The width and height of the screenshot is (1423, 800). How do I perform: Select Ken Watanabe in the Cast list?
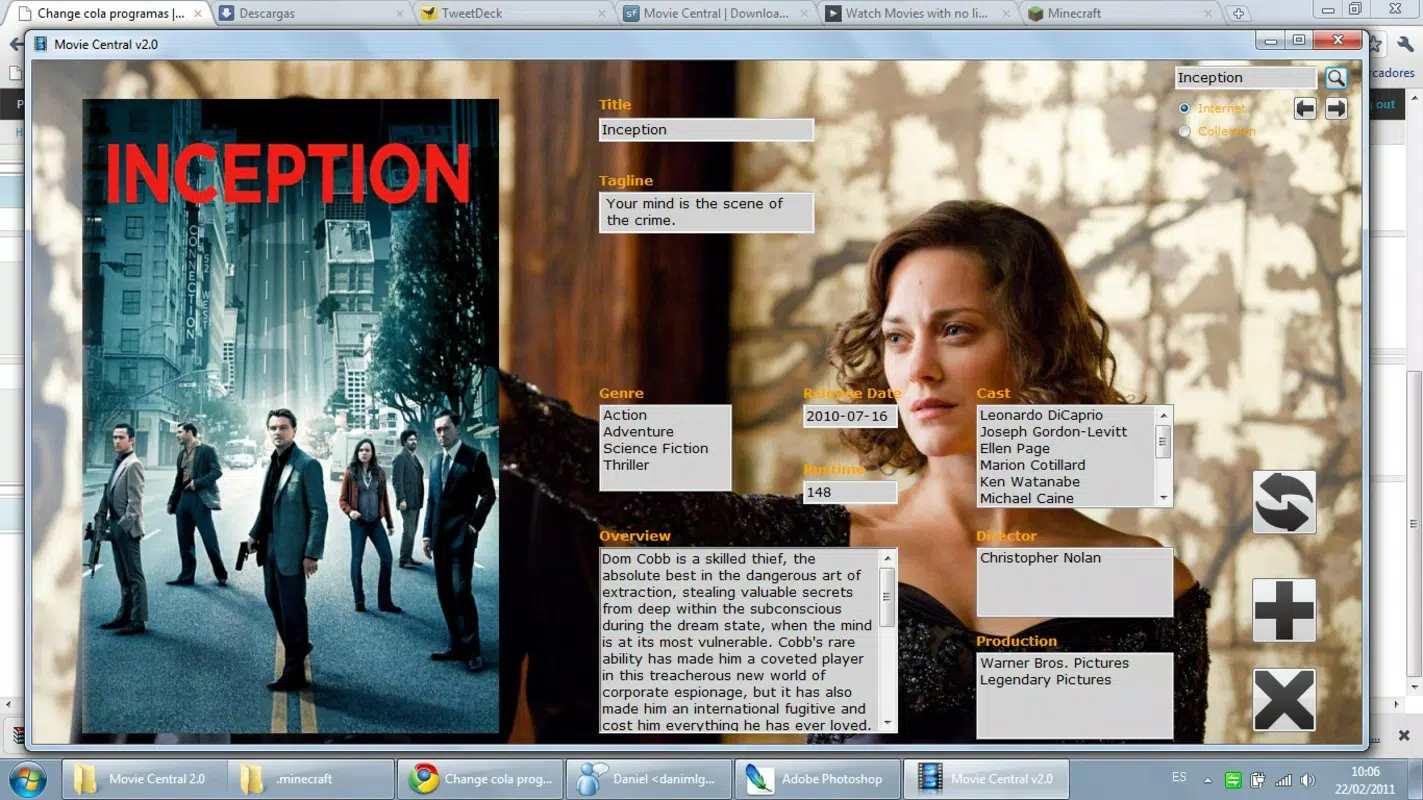click(1030, 482)
